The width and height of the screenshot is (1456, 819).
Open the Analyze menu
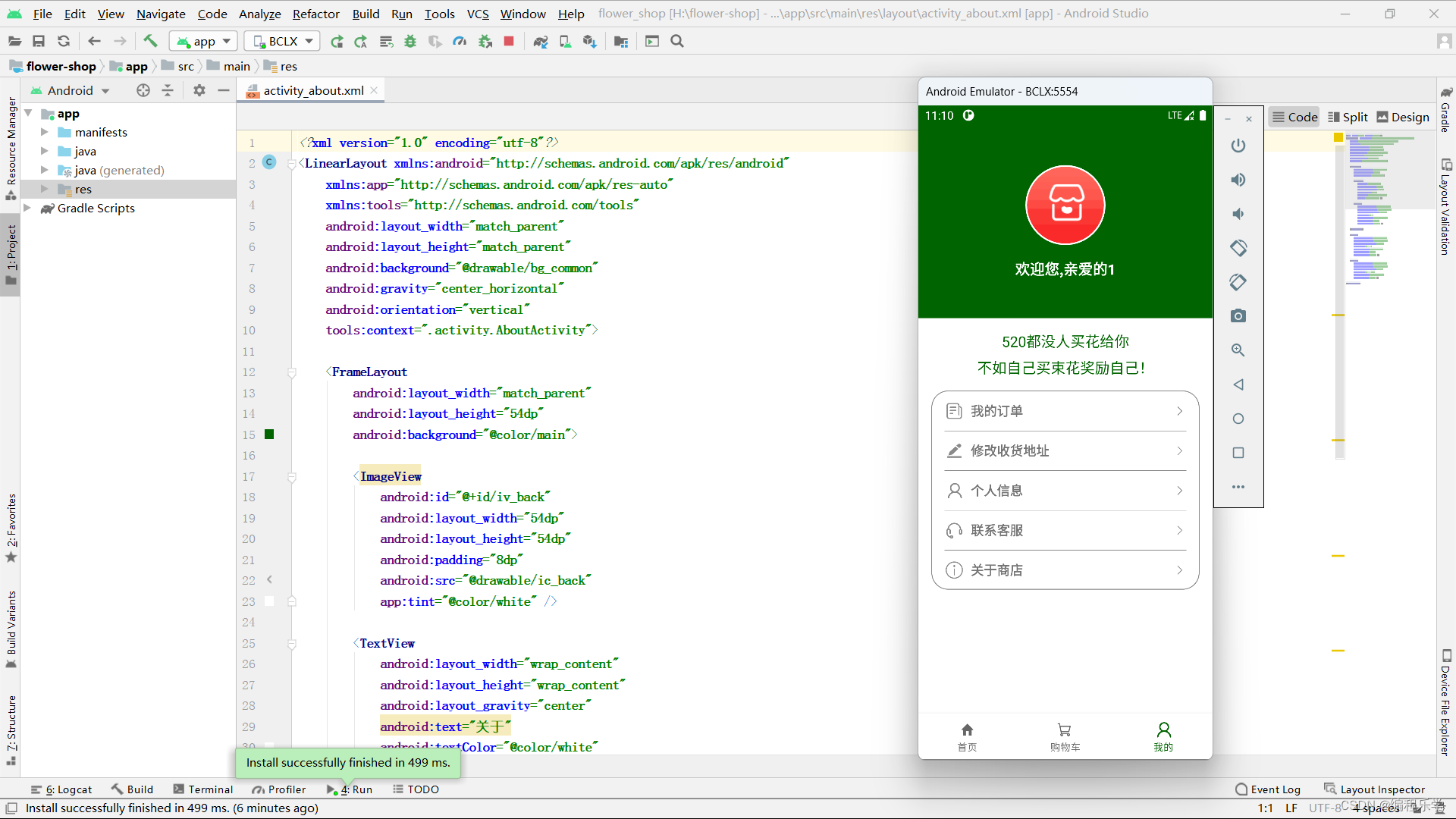pyautogui.click(x=259, y=14)
